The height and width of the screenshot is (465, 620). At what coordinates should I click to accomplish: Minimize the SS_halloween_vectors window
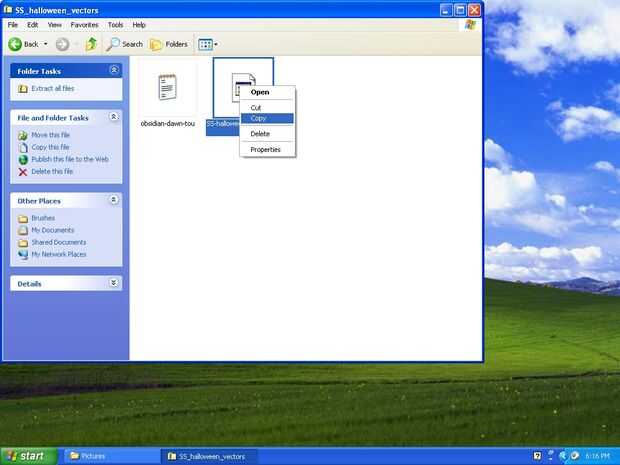point(446,10)
